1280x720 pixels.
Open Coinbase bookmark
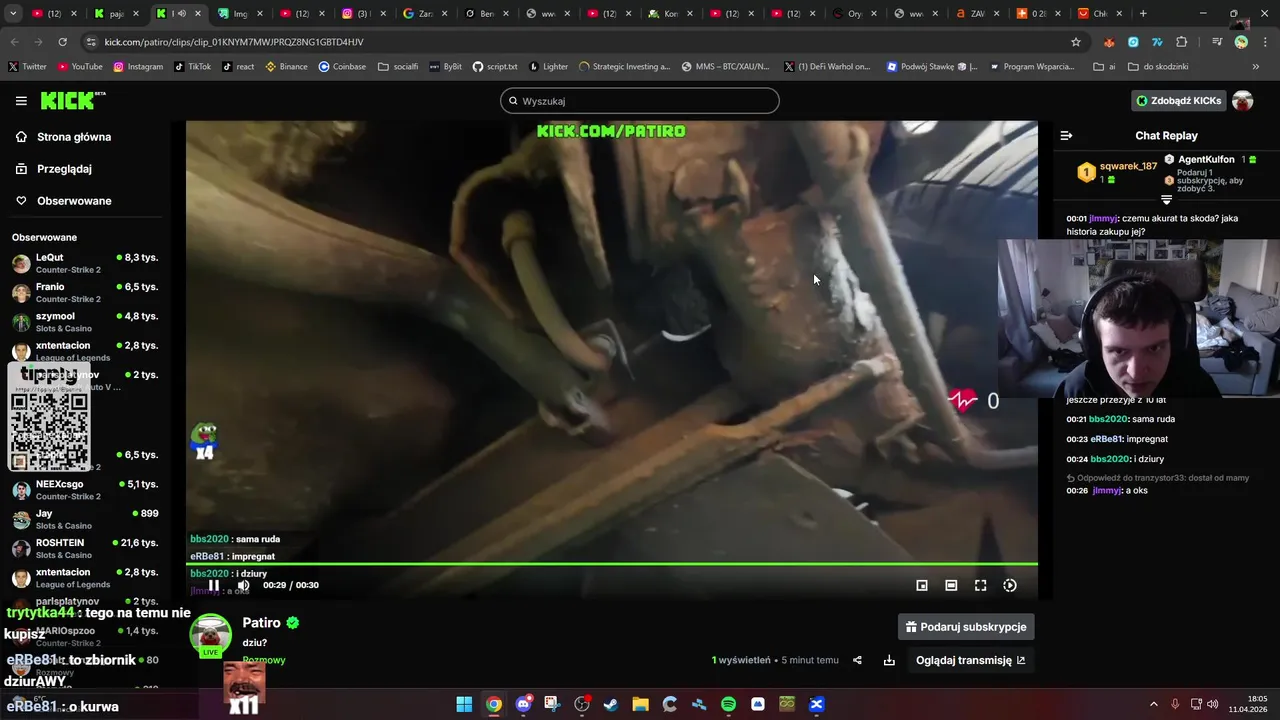[x=342, y=66]
